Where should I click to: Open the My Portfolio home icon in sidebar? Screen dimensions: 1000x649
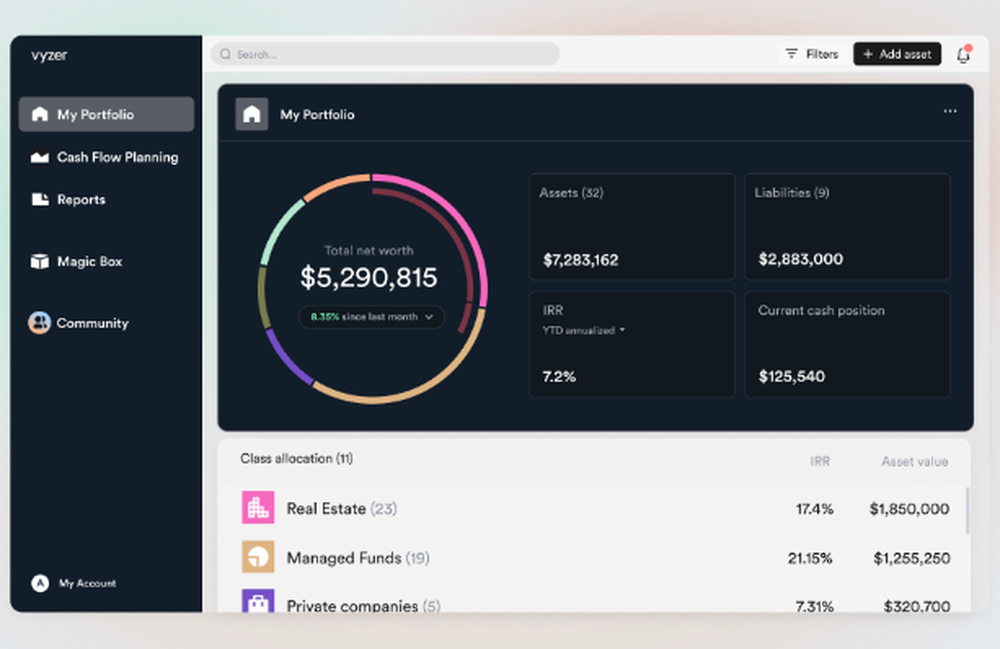pyautogui.click(x=38, y=114)
